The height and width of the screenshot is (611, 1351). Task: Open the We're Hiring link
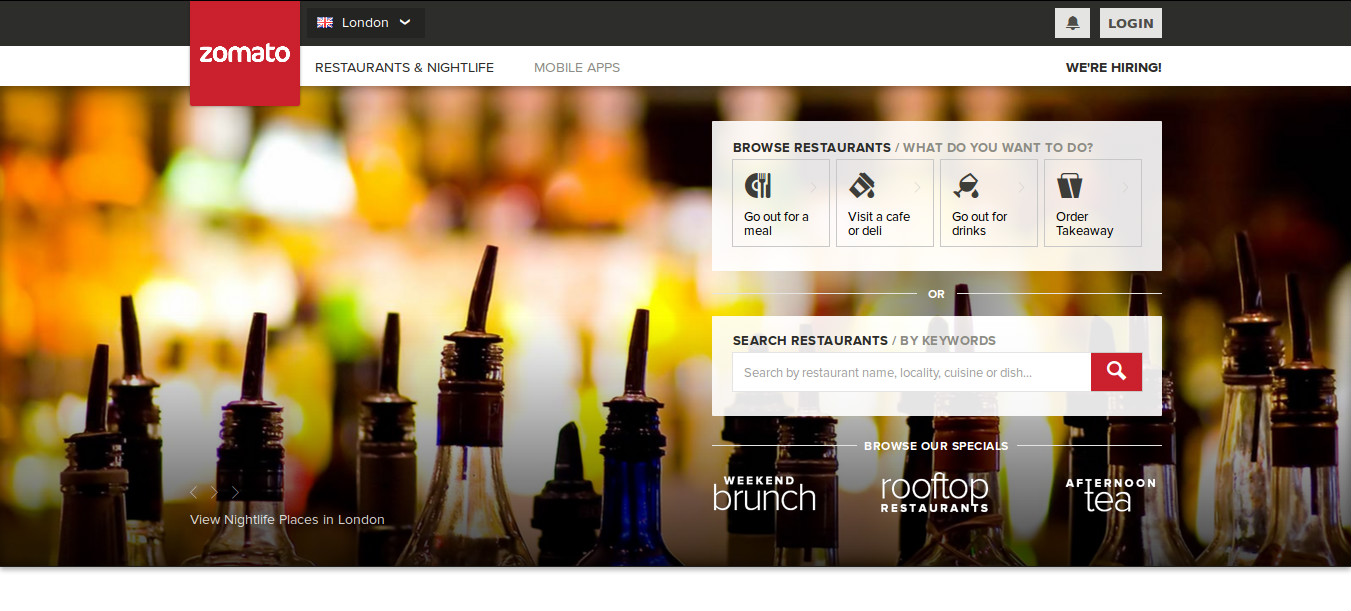[x=1113, y=68]
